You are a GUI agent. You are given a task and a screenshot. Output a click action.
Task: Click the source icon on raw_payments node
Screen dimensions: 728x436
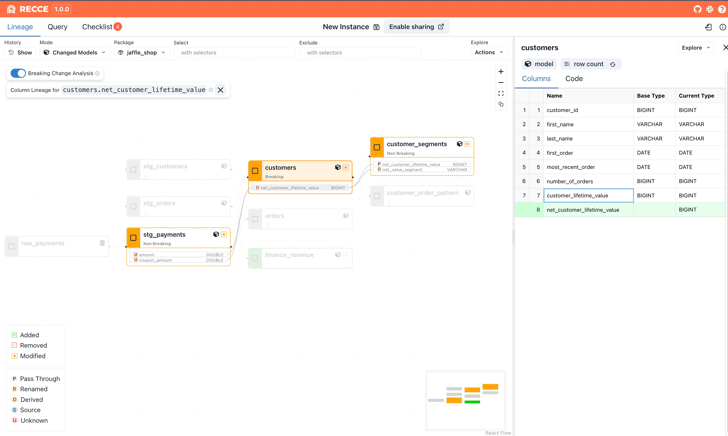pyautogui.click(x=102, y=243)
